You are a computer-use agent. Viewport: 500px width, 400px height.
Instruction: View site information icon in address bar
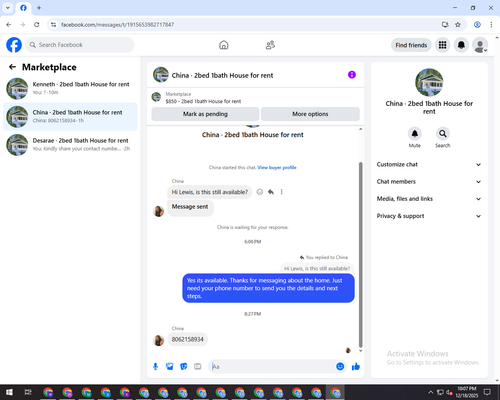point(53,25)
